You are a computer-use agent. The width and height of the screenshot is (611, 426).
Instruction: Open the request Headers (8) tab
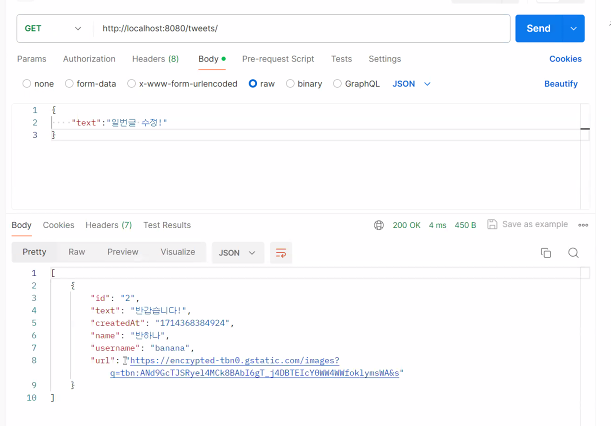[x=155, y=59]
